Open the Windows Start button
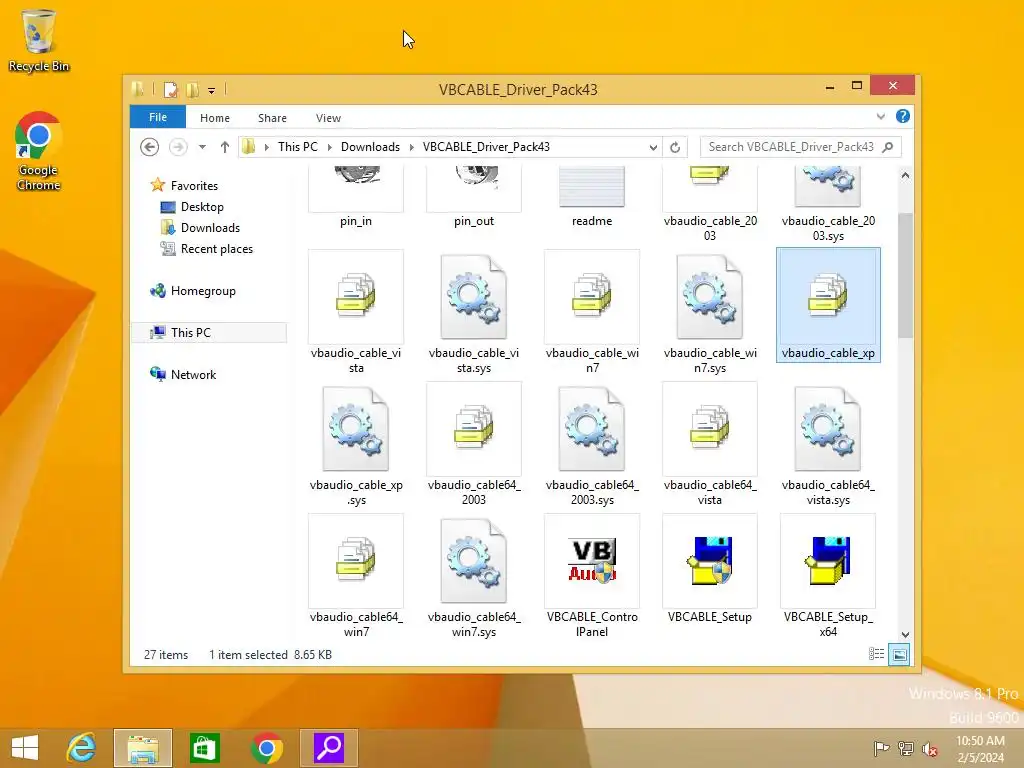This screenshot has width=1024, height=768. click(25, 748)
